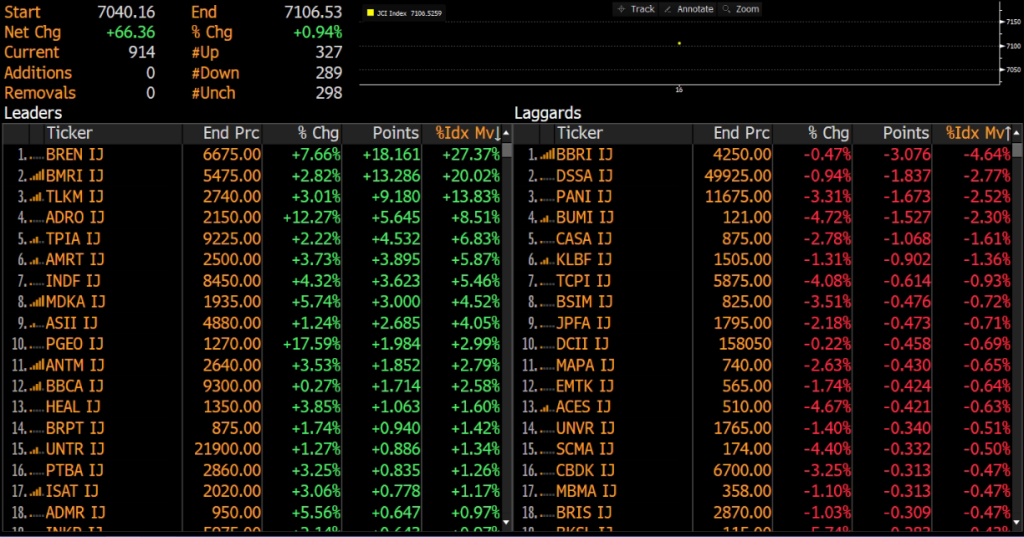Click ASII IJ ticker
This screenshot has width=1024, height=537.
click(72, 323)
